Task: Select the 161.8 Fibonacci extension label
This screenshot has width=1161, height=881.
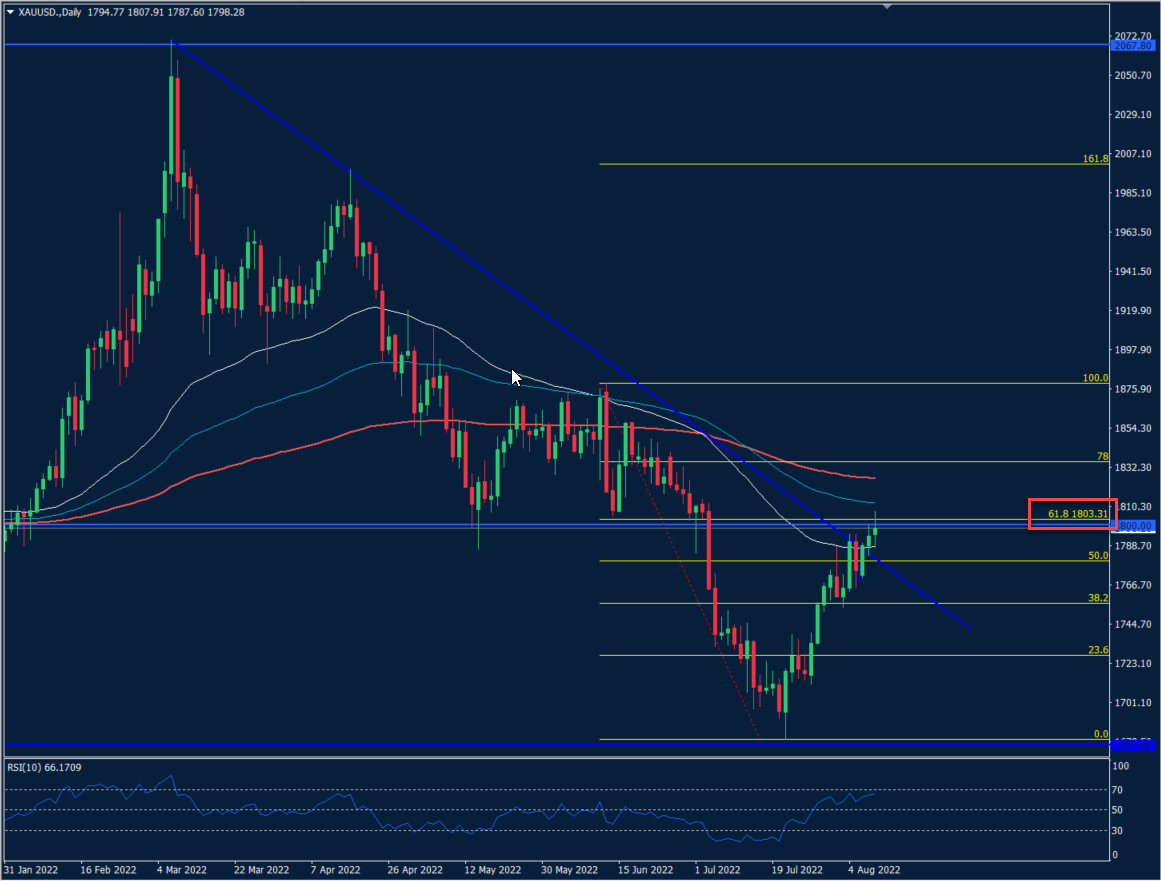Action: click(1095, 158)
